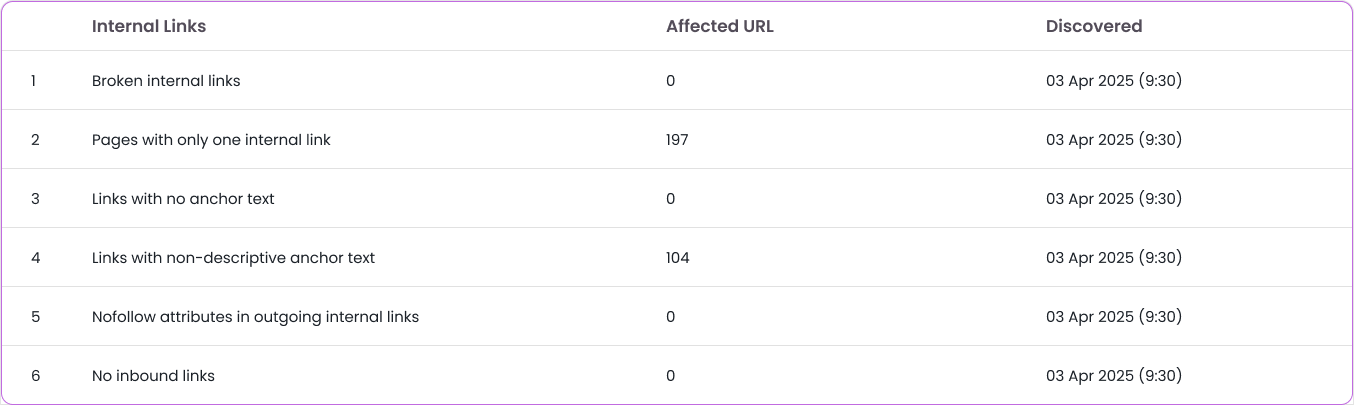Click discovered date of Broken internal links
1354x405 pixels.
(1114, 81)
